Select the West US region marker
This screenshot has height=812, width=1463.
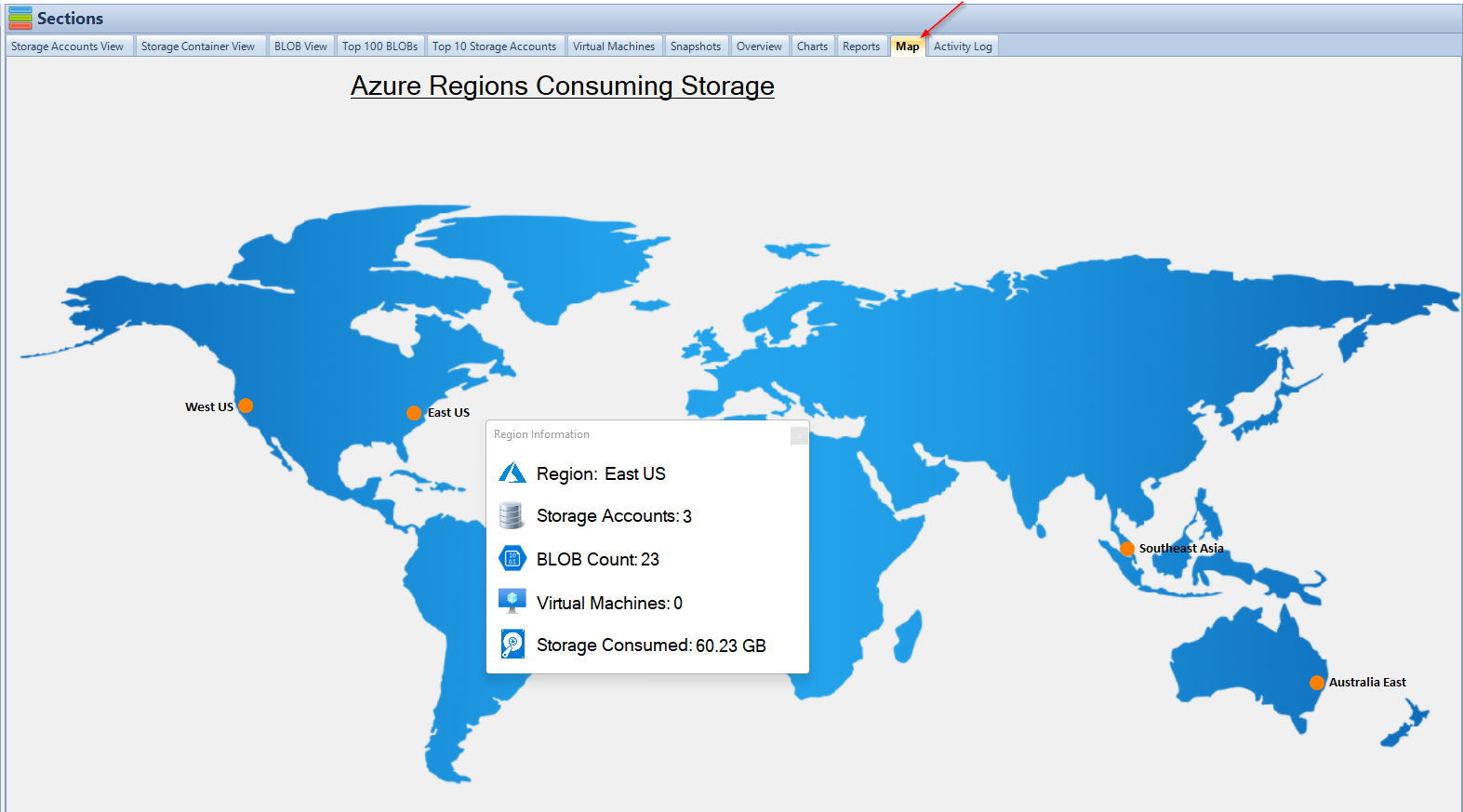point(246,406)
